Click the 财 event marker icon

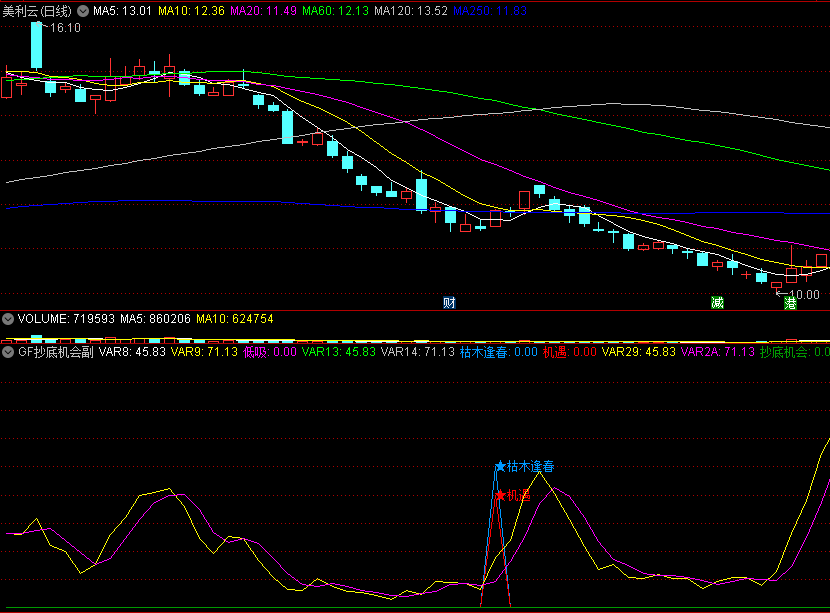pos(449,303)
